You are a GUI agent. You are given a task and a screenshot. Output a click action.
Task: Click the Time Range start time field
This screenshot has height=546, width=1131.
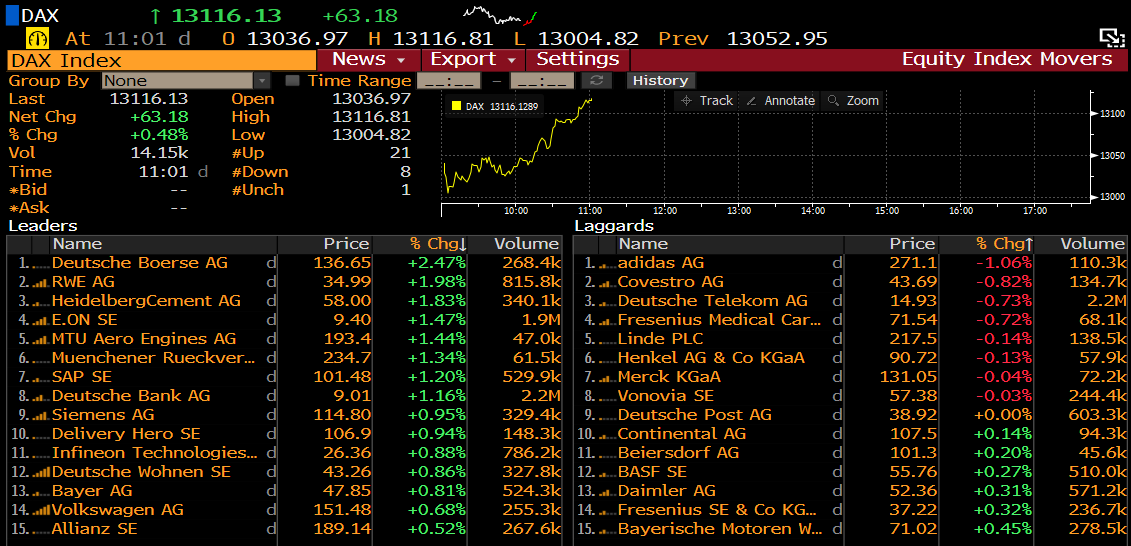tap(449, 81)
